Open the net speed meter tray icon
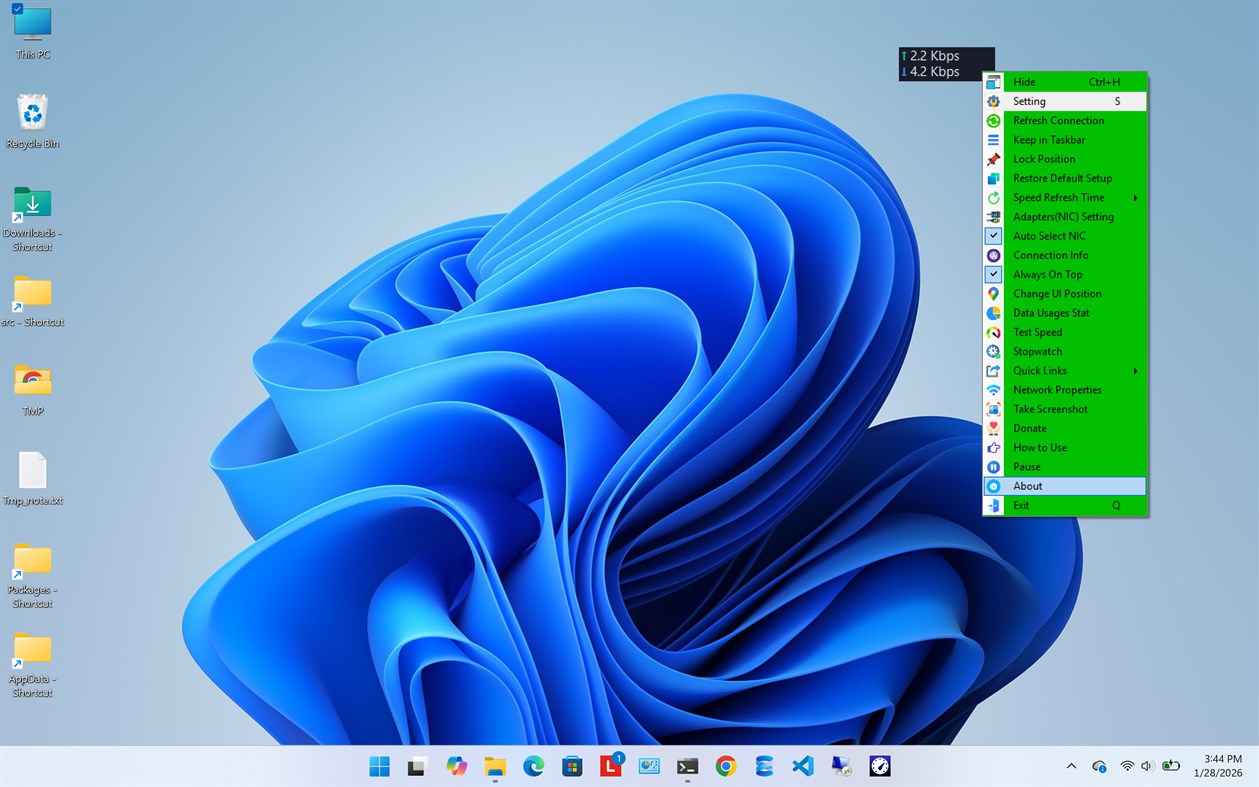 [x=879, y=766]
